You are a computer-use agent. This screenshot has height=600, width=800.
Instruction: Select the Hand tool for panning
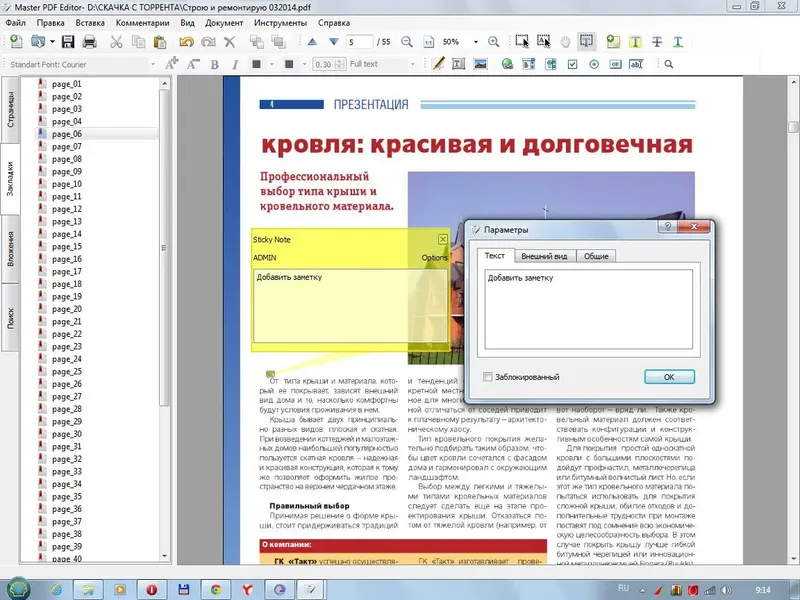[x=563, y=42]
